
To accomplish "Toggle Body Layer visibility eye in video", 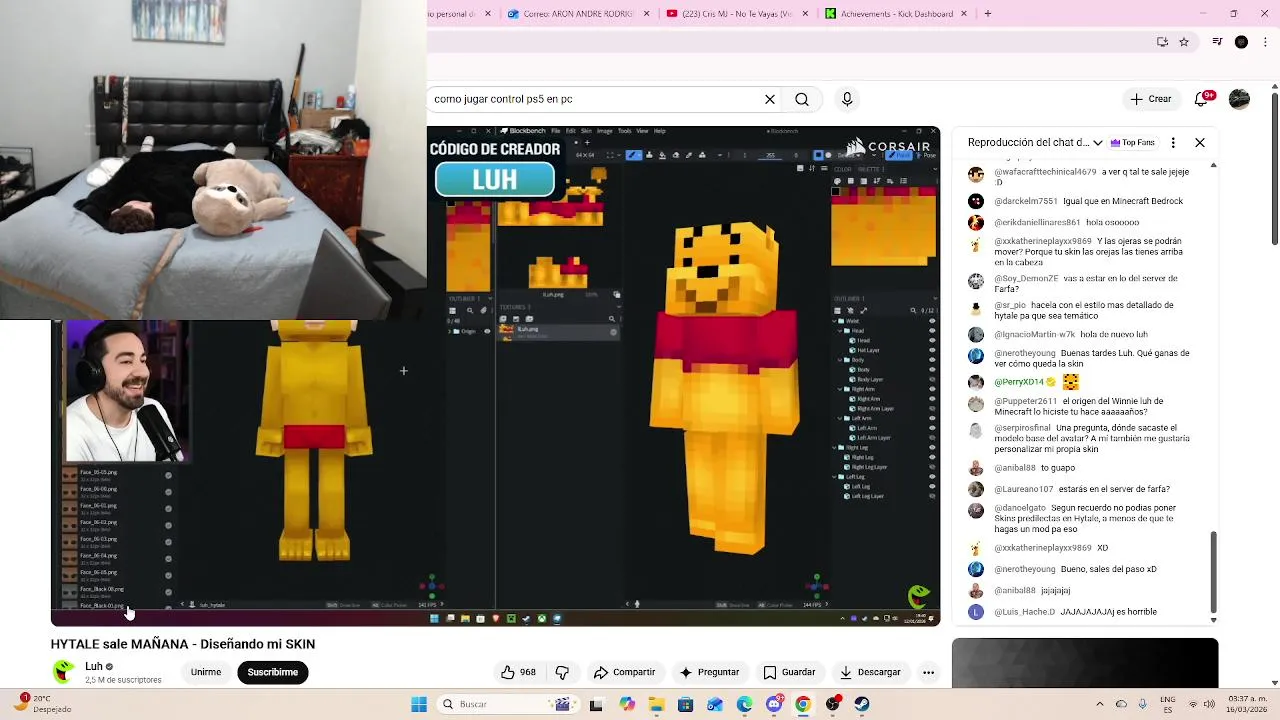I will click(x=932, y=379).
